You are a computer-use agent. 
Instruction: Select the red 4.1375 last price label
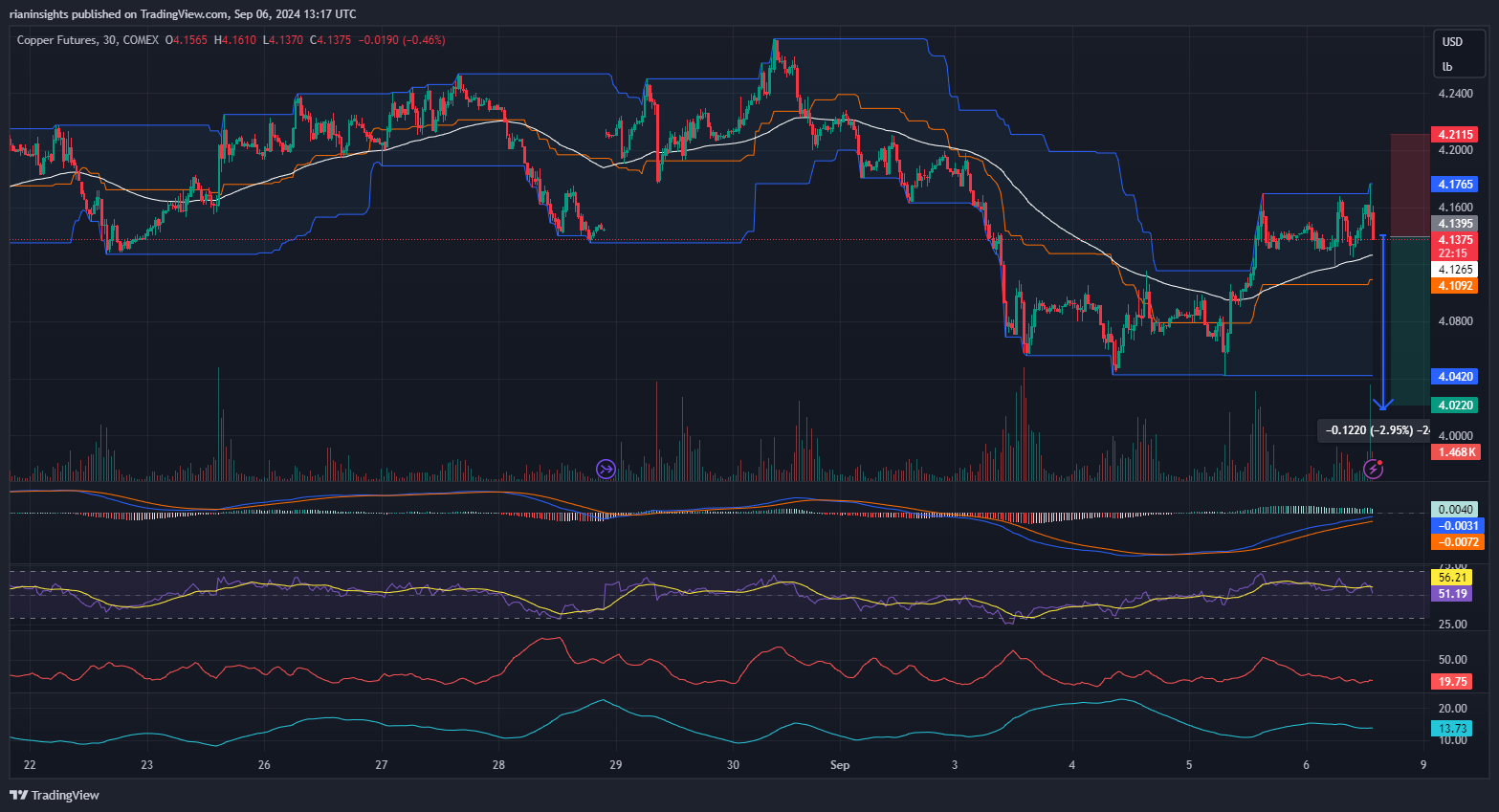[x=1454, y=239]
